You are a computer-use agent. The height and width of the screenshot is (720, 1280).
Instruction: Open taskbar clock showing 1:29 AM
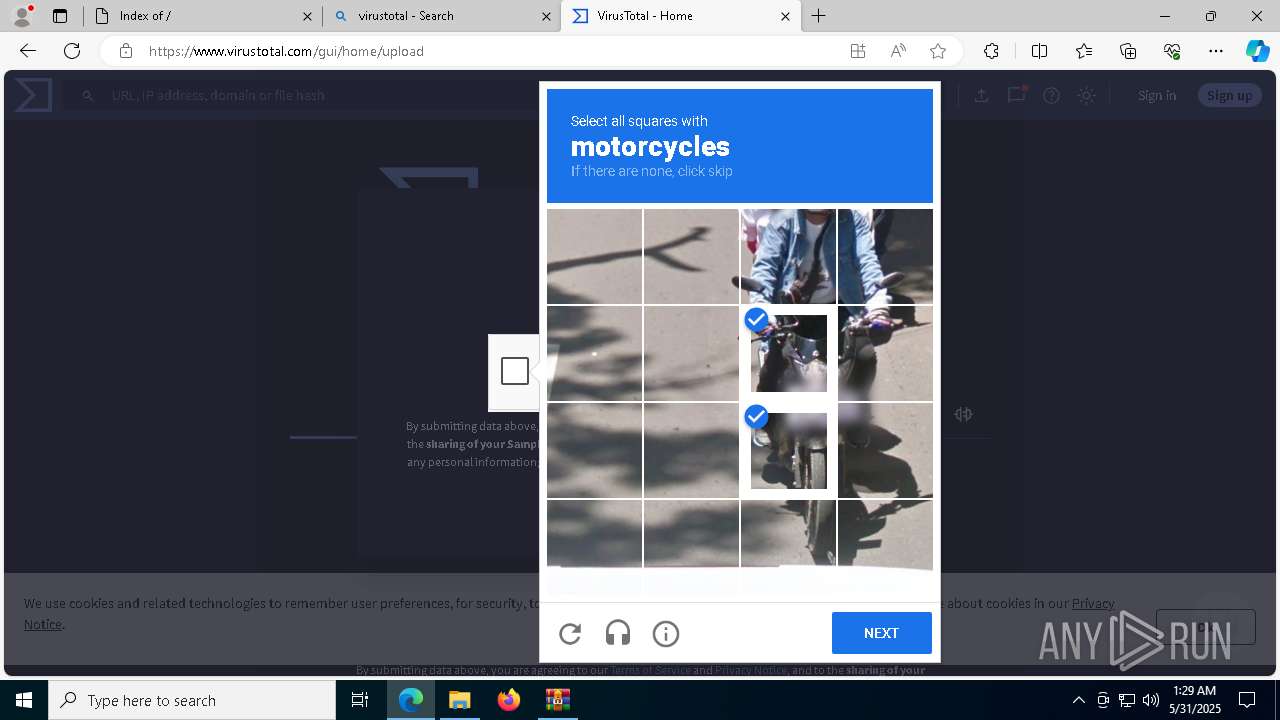coord(1194,700)
